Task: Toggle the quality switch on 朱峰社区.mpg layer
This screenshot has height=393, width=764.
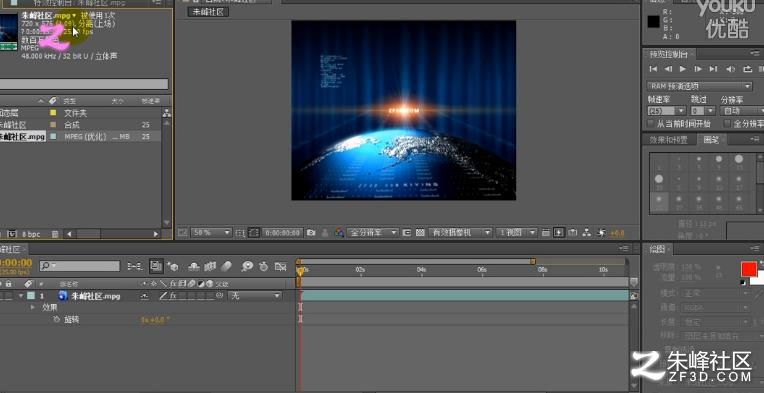Action: [x=163, y=296]
